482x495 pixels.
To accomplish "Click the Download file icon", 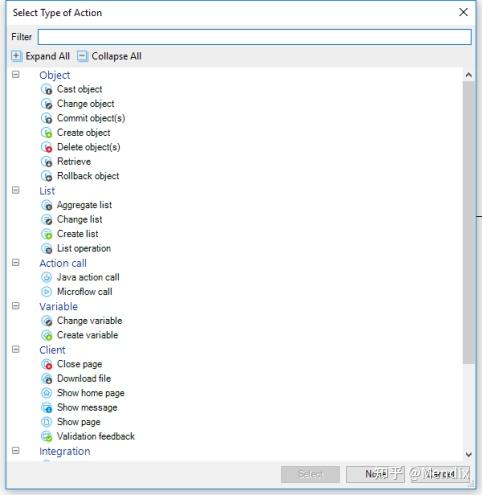I will tap(46, 378).
